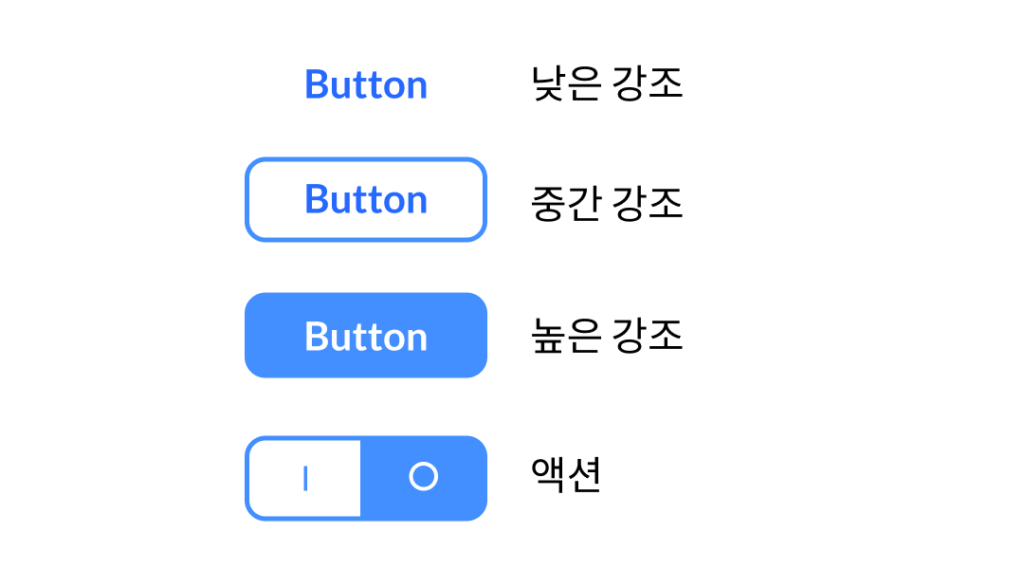Image resolution: width=1024 pixels, height=587 pixels.
Task: Switch the toggle to the blue O side
Action: point(423,477)
